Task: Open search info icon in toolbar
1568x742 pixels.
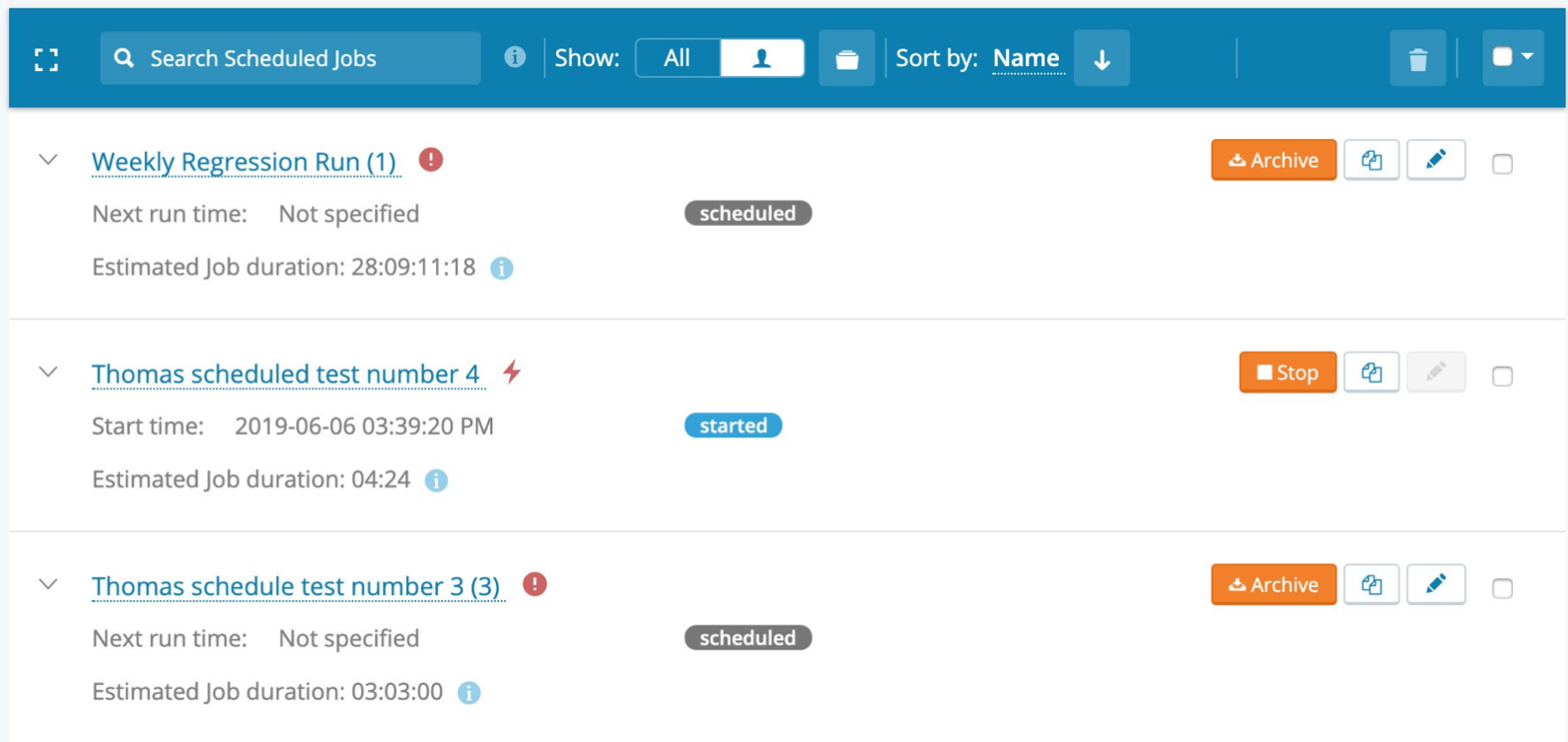Action: click(x=515, y=57)
